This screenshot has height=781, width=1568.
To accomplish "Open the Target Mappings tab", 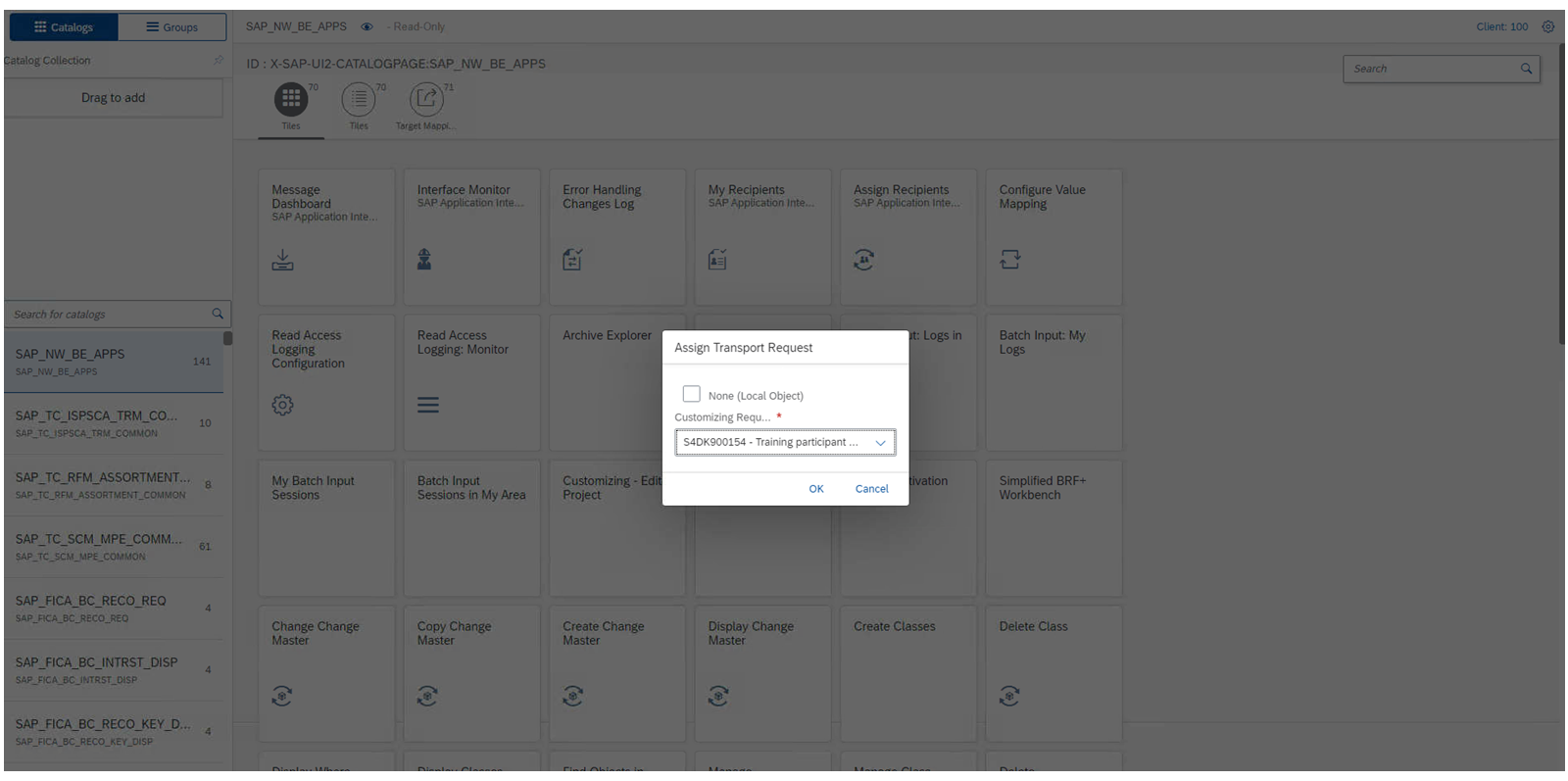I will click(x=426, y=99).
